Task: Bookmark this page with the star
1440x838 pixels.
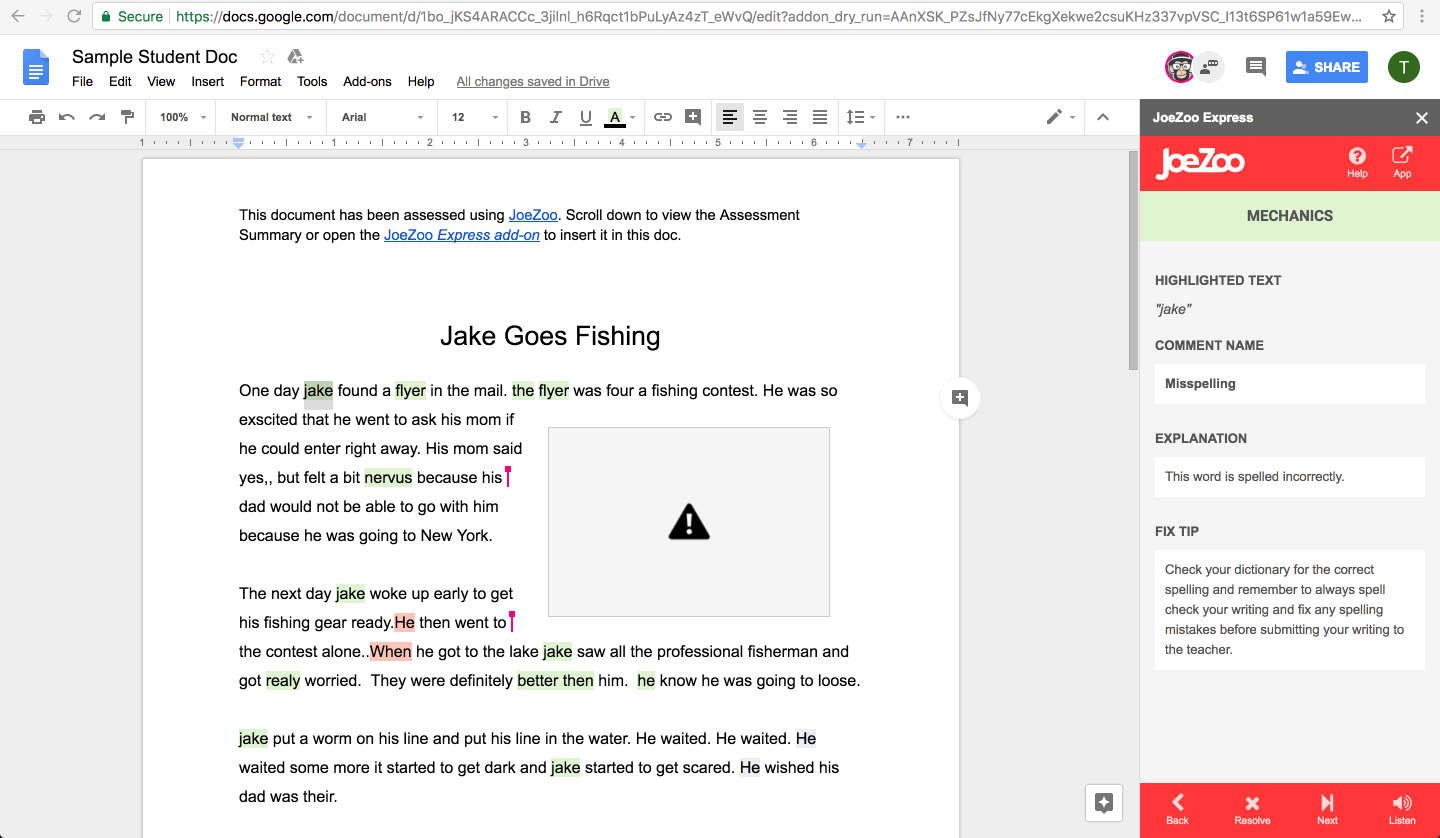Action: tap(1389, 16)
